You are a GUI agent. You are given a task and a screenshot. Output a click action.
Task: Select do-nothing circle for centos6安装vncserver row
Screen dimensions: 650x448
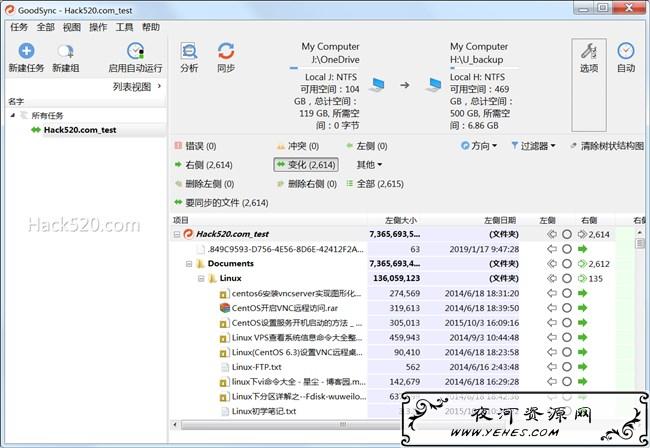click(567, 293)
